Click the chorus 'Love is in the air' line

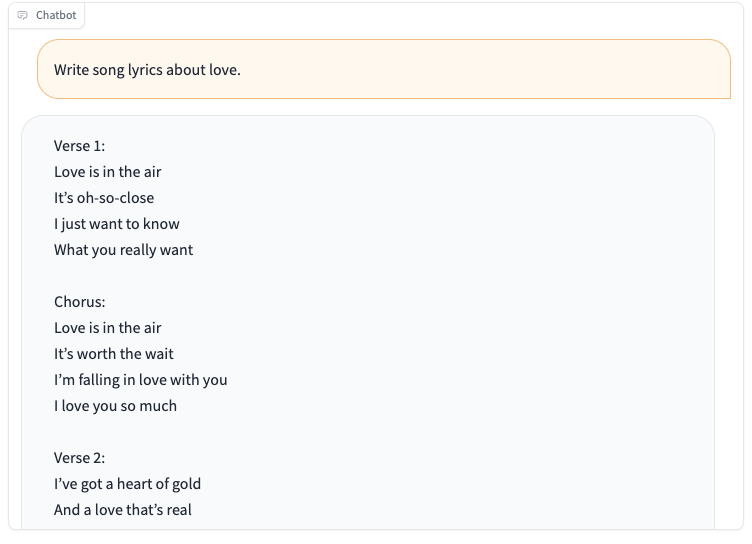(107, 328)
